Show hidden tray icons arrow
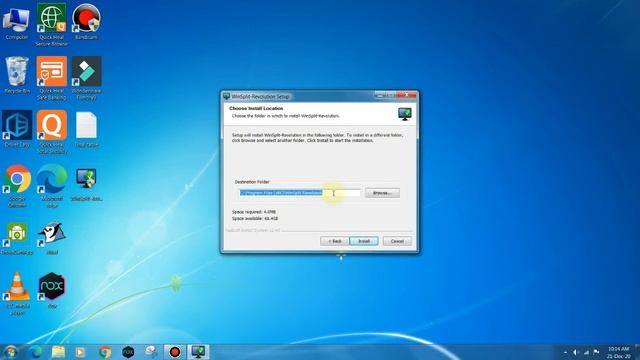 (x=565, y=352)
